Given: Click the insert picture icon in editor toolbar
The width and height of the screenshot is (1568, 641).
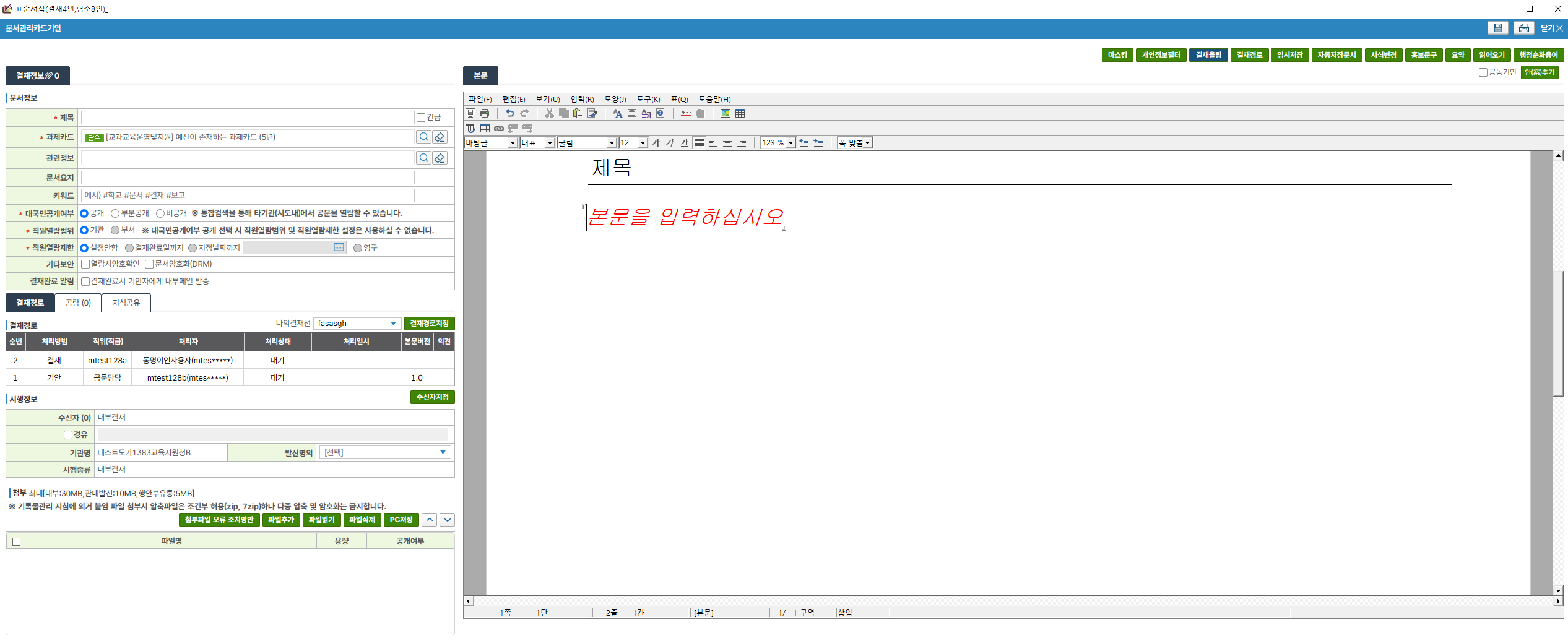Looking at the screenshot, I should [x=725, y=113].
